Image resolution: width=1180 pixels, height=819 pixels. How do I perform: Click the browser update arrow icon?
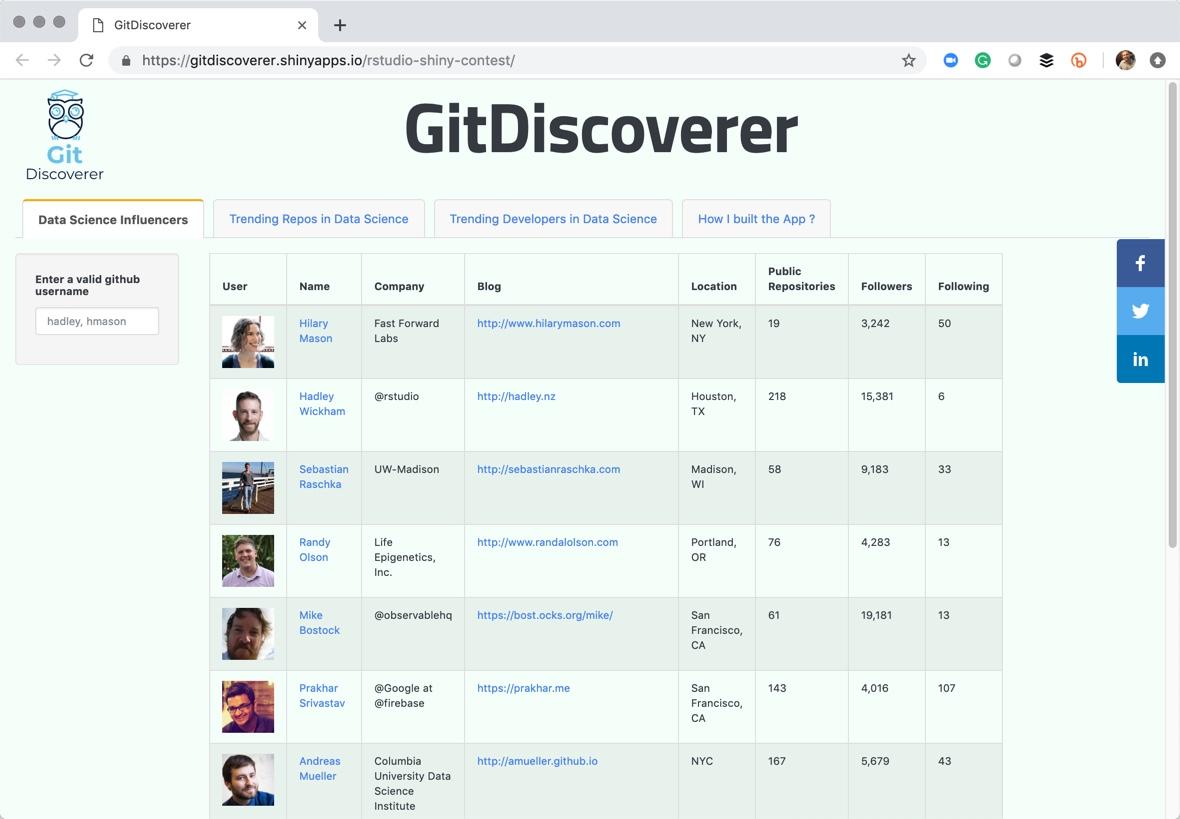(x=1157, y=60)
